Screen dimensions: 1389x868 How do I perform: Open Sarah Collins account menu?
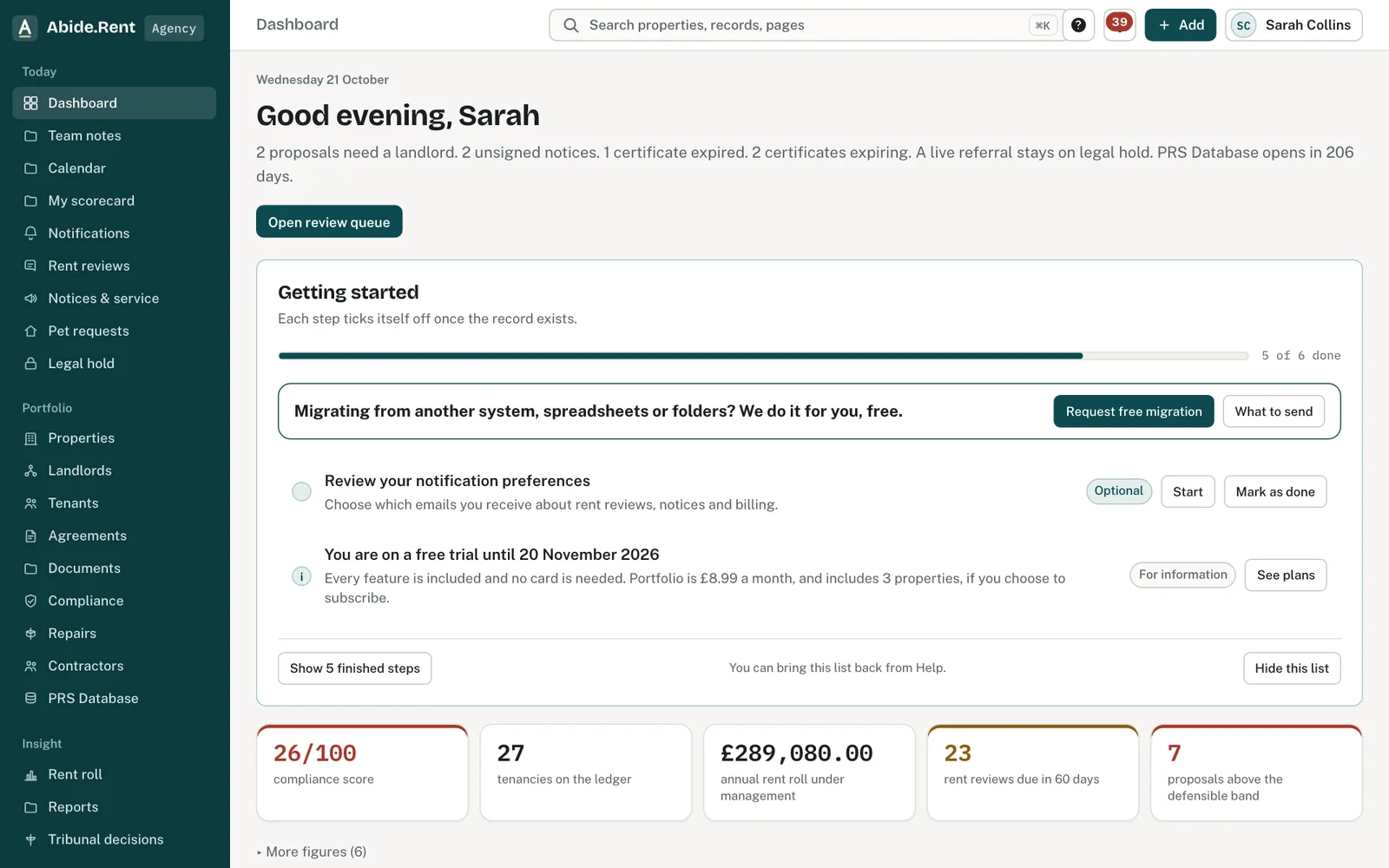click(x=1294, y=25)
